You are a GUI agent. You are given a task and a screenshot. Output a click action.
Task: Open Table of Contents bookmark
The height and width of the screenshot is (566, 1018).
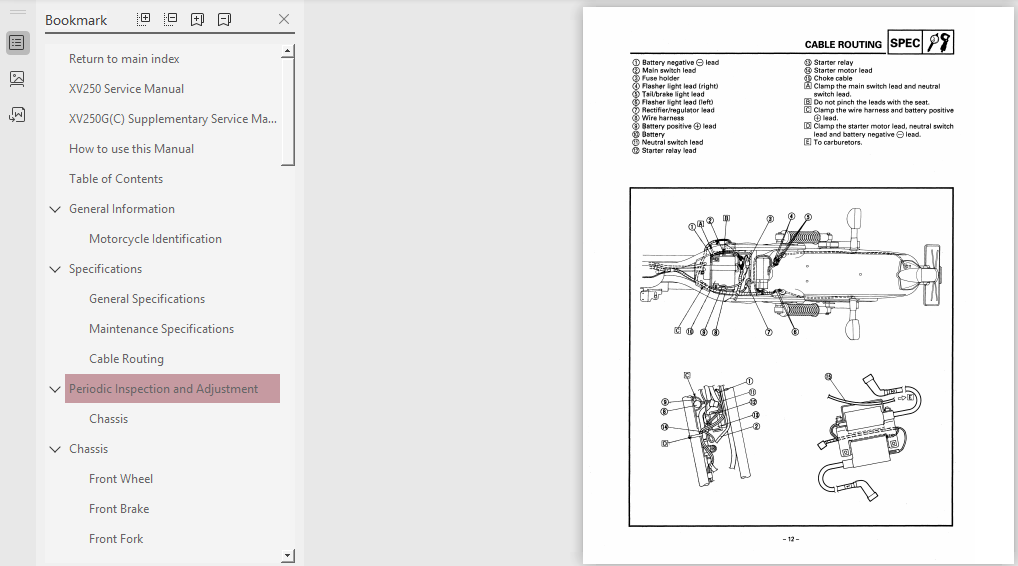click(116, 178)
